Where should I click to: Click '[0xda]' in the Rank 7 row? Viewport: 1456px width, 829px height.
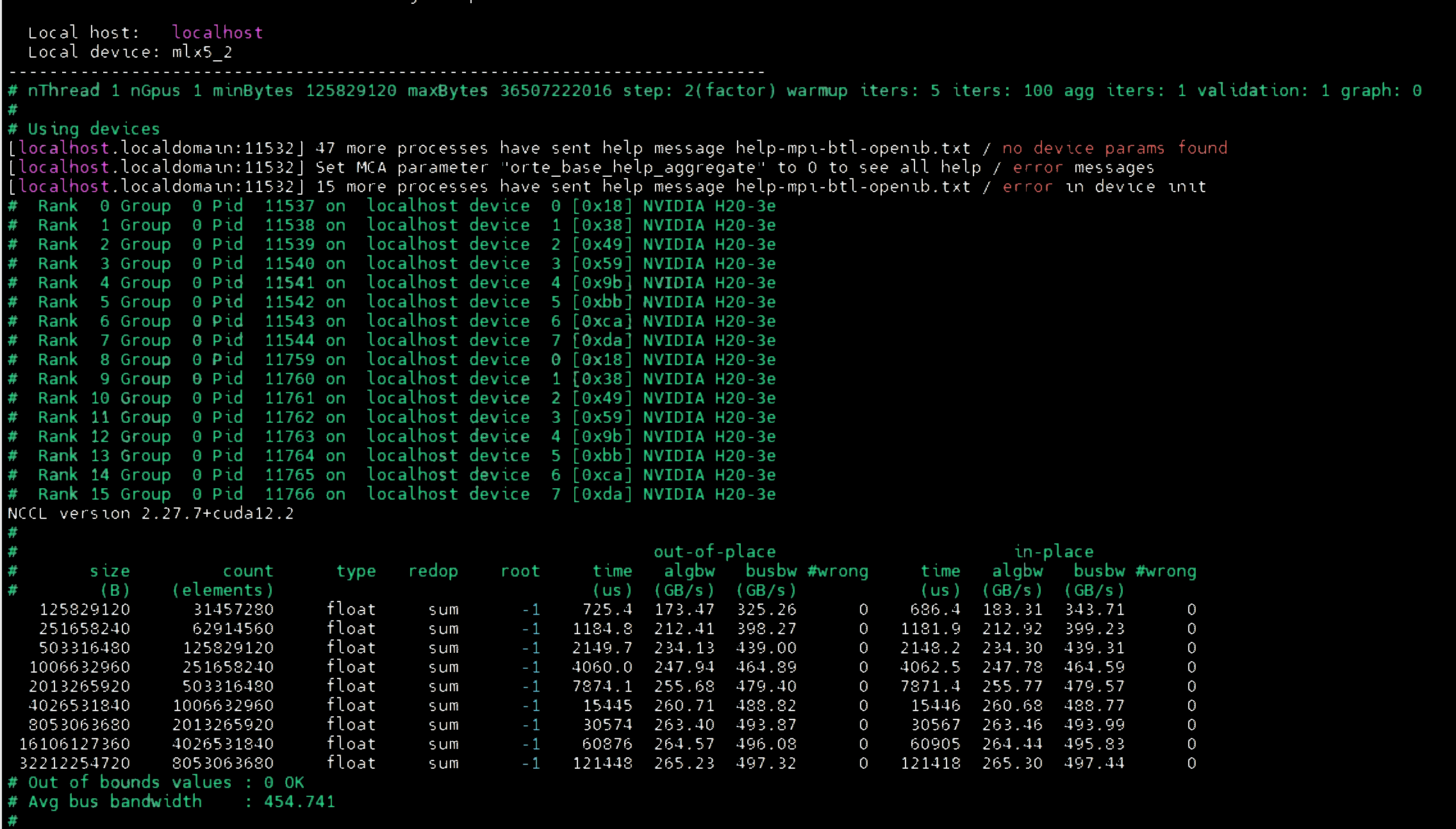click(x=602, y=340)
